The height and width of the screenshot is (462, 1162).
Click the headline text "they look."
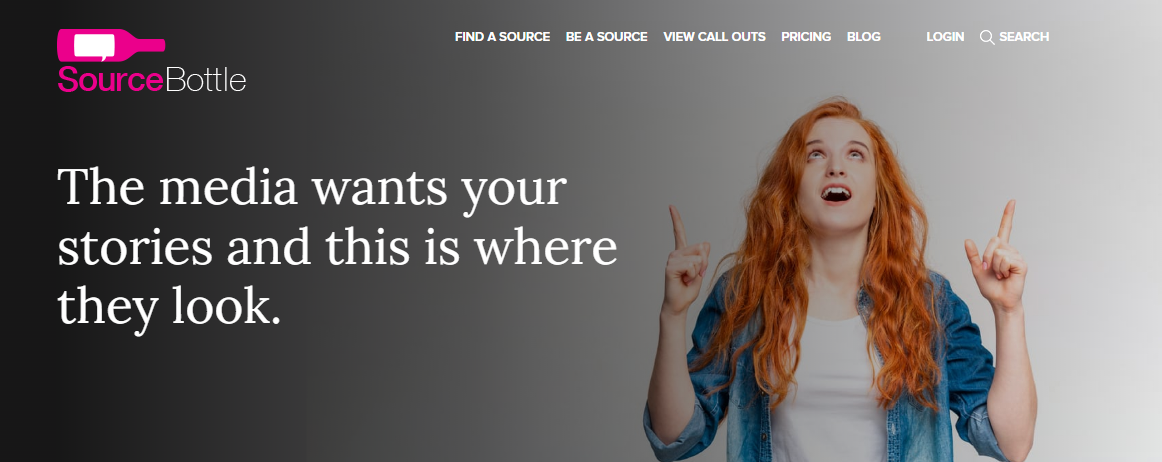pos(170,306)
